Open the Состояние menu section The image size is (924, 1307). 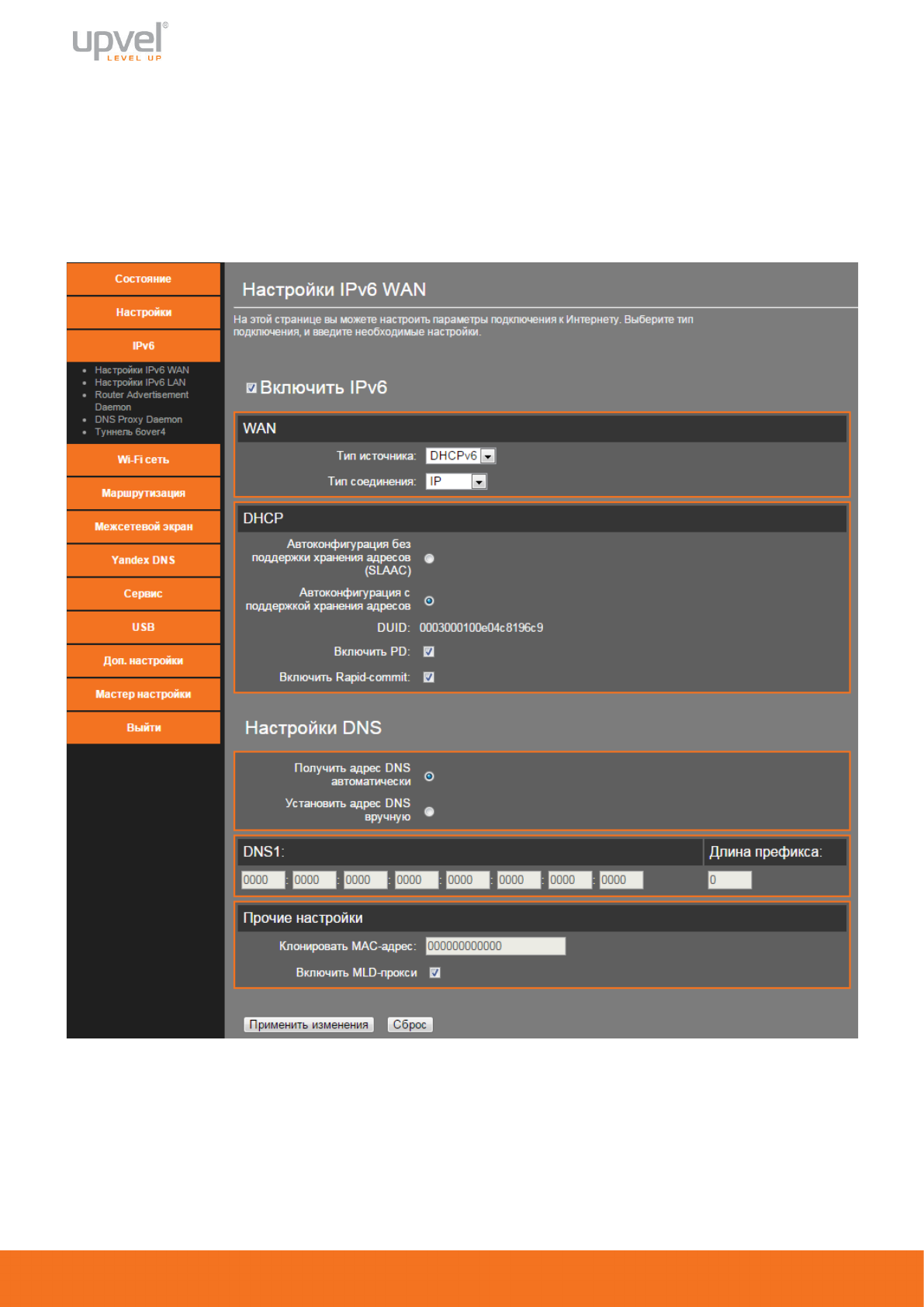[x=144, y=279]
